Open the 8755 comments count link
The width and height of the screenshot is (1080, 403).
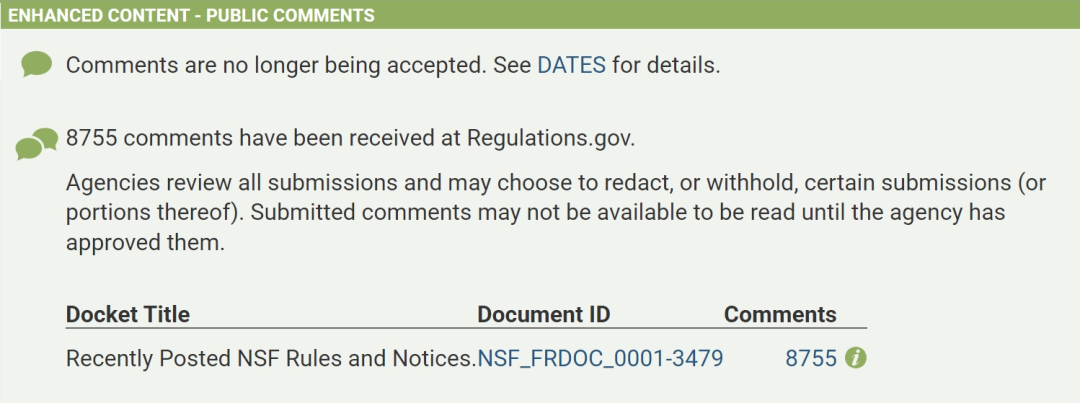[x=811, y=358]
